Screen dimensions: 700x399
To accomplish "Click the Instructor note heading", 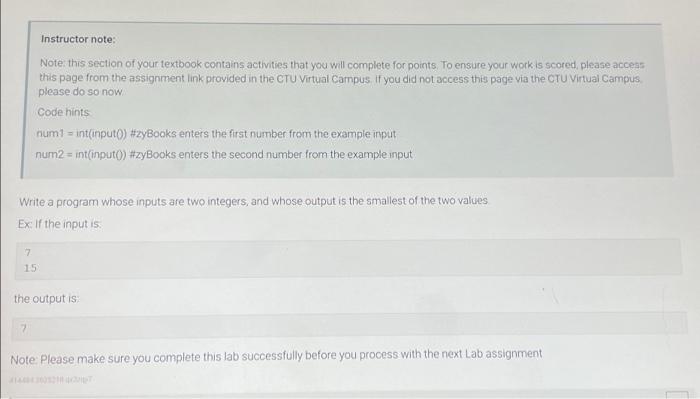I will [78, 39].
